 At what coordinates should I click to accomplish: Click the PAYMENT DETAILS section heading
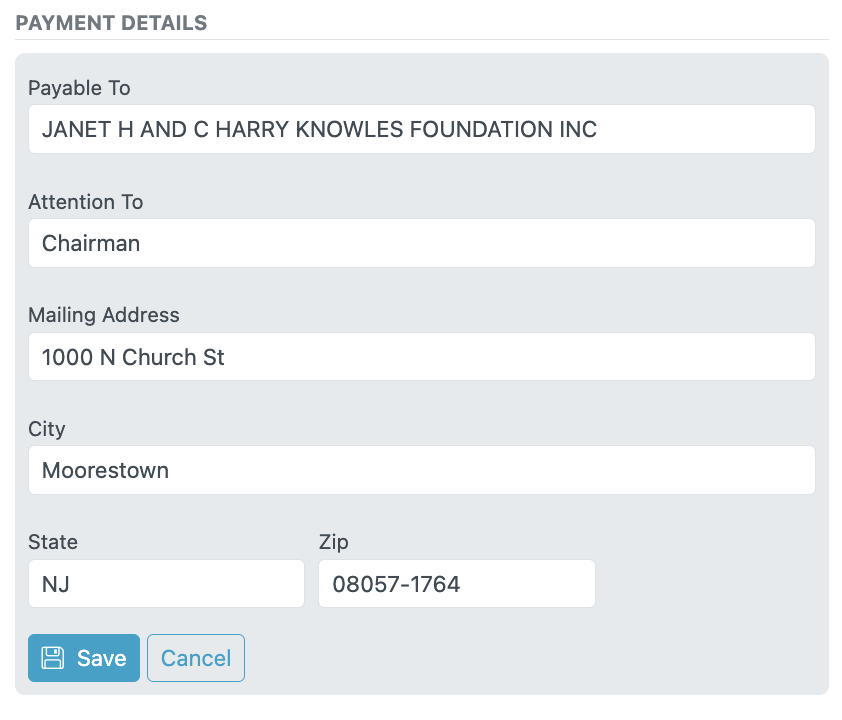point(111,23)
